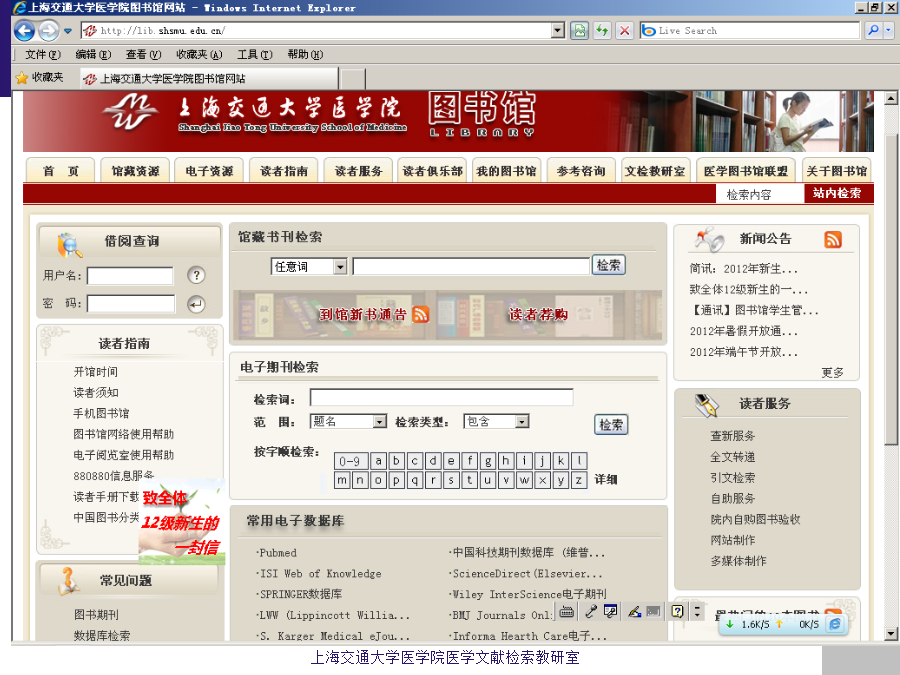
Task: Open the recent pages arrow beside Forward
Action: pyautogui.click(x=68, y=31)
